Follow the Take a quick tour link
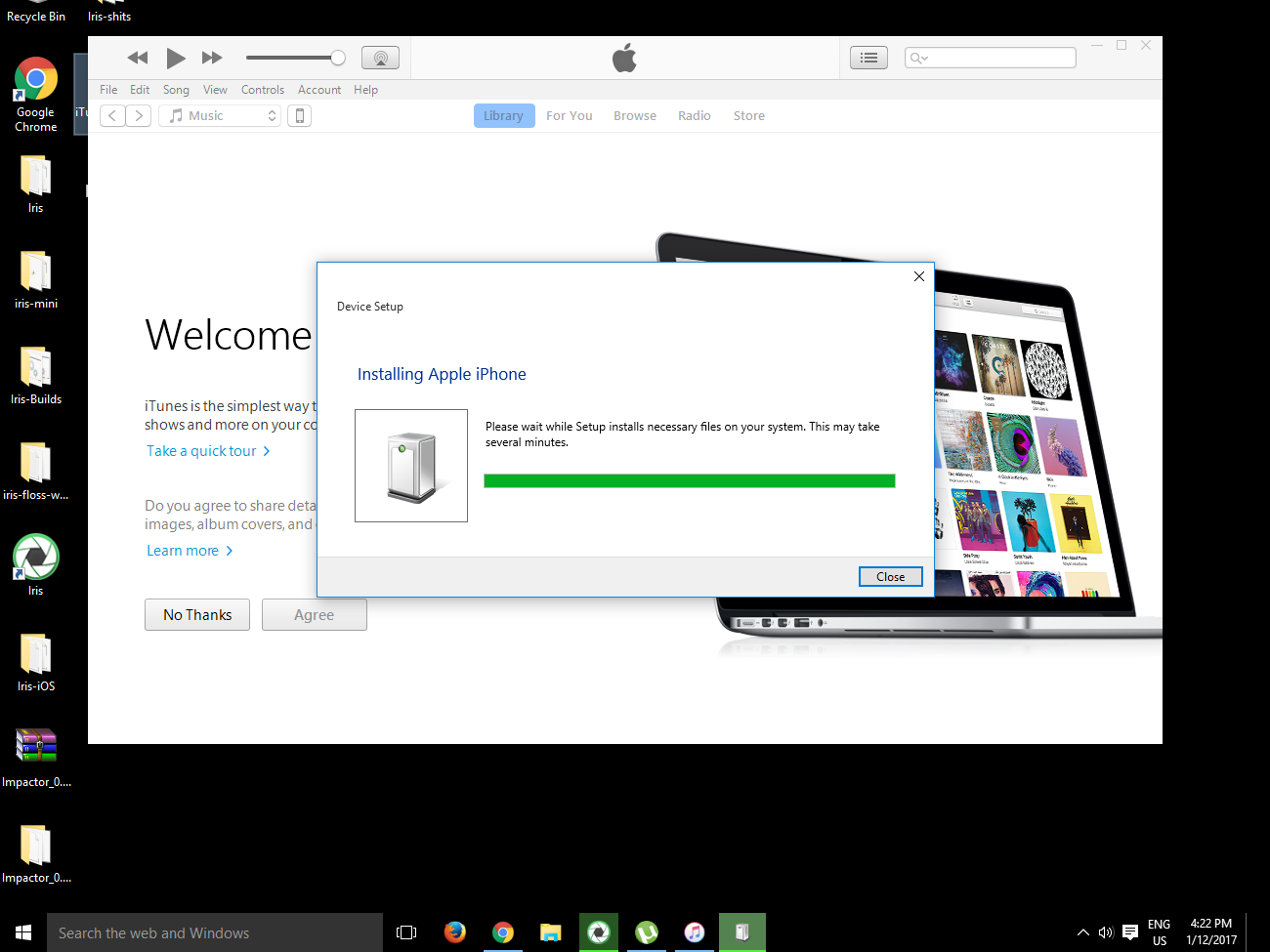 [x=208, y=451]
